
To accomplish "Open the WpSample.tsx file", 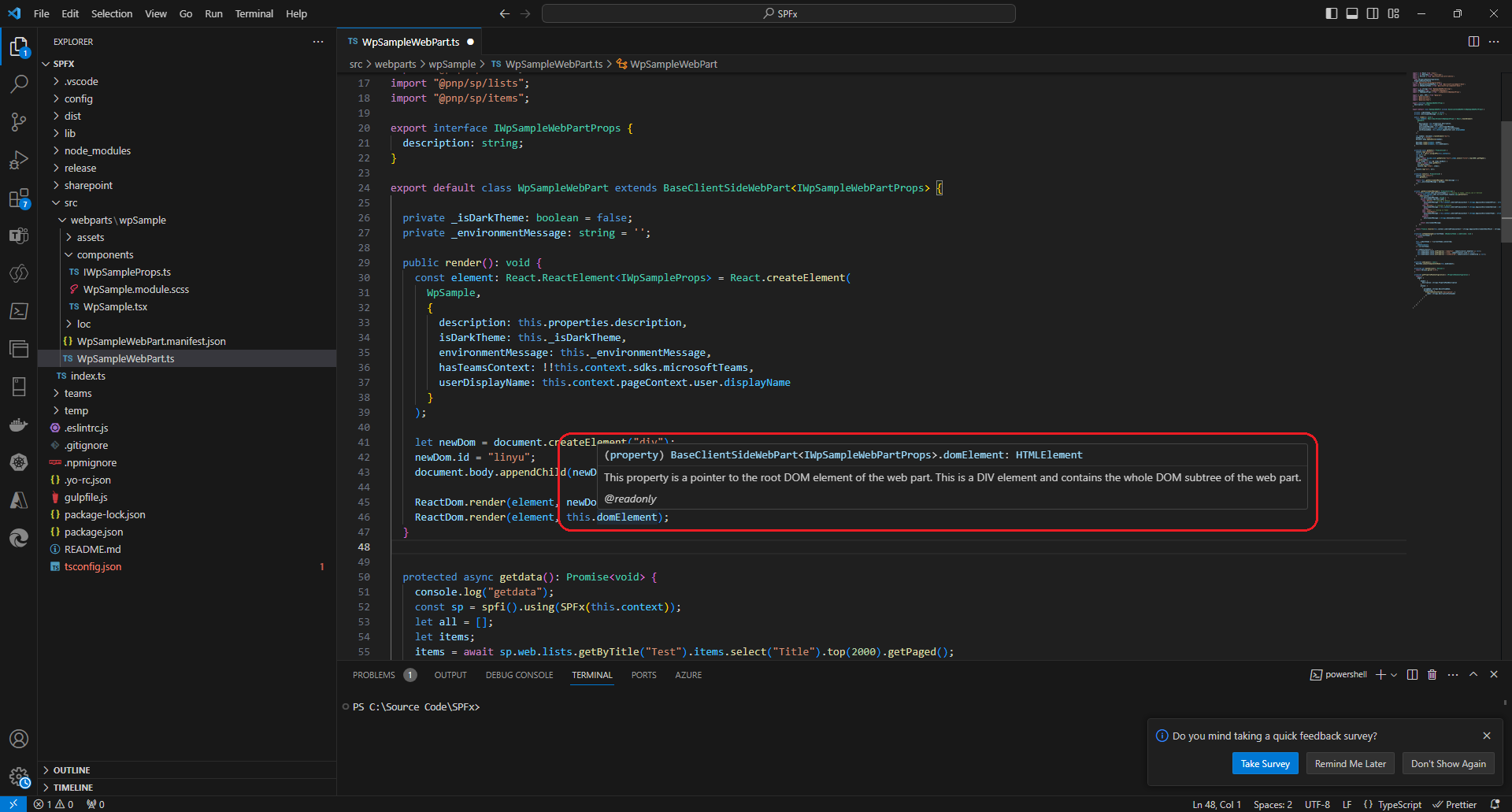I will (115, 306).
